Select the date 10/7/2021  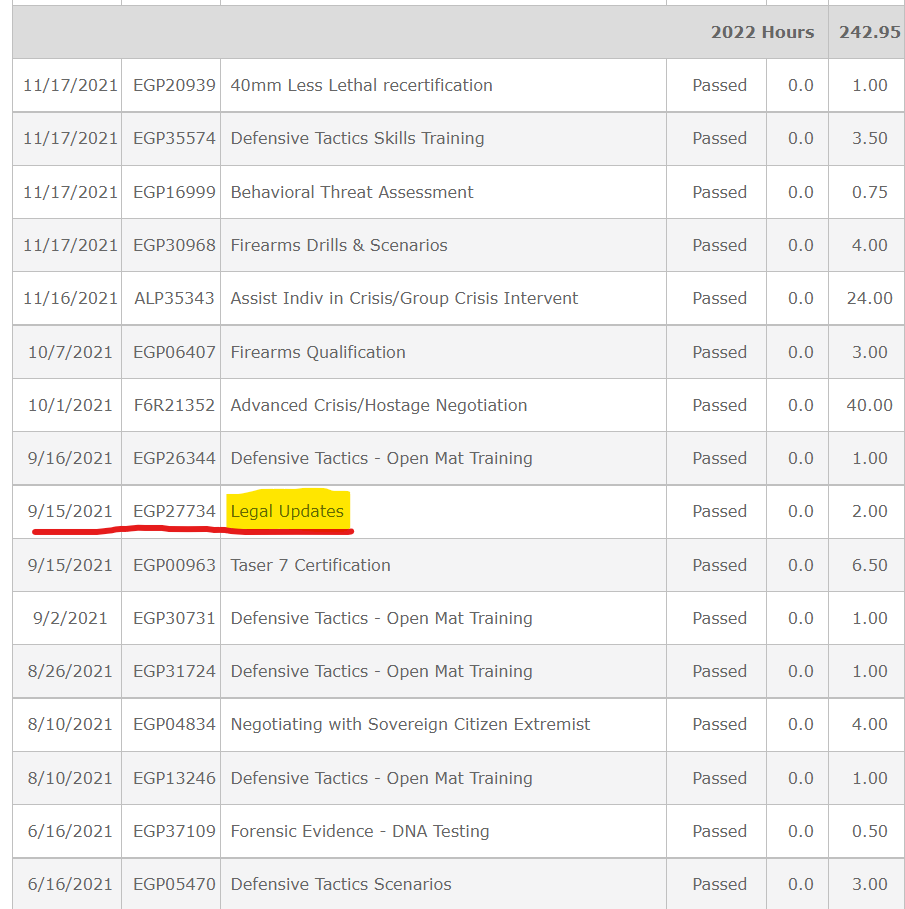[66, 352]
